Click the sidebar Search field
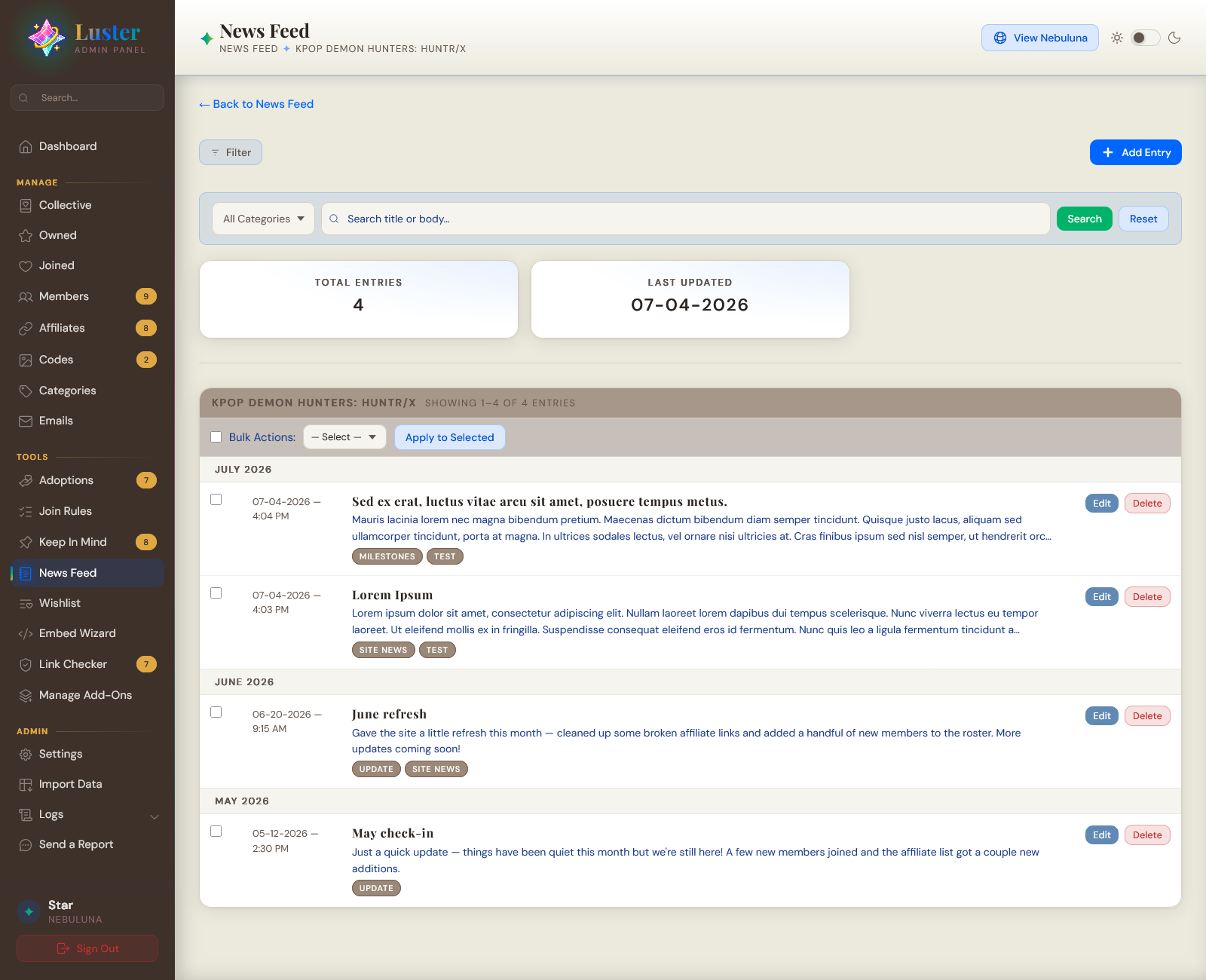This screenshot has height=980, width=1206. click(x=87, y=98)
